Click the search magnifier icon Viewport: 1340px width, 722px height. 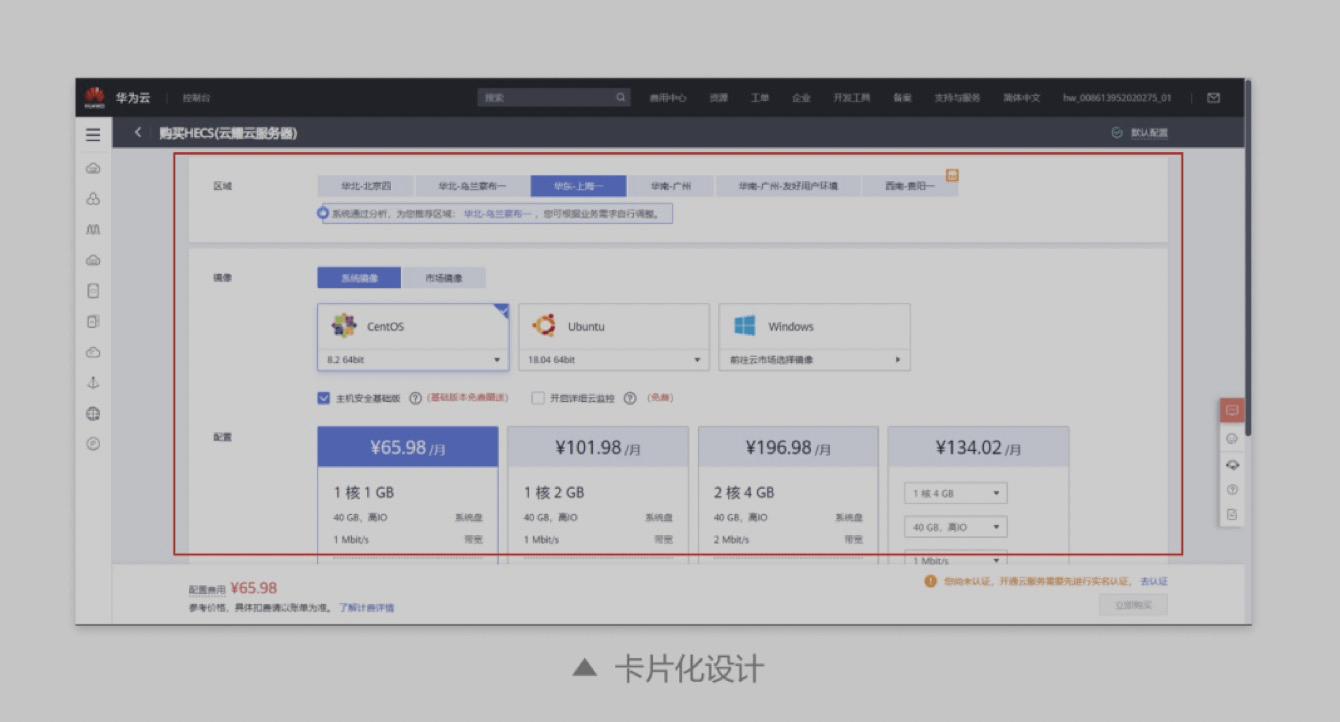tap(621, 97)
